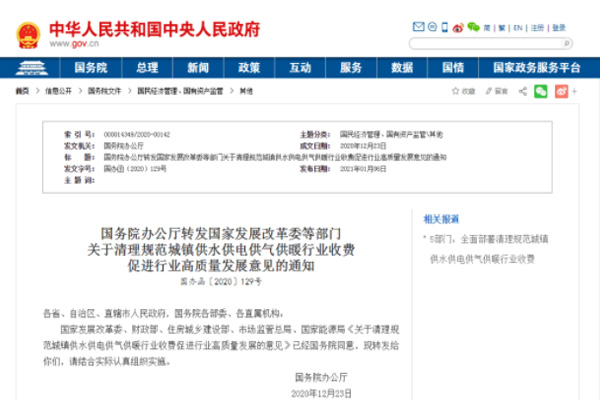This screenshot has height=400, width=600.
Task: Go to 首页 breadcrumb
Action: [22, 91]
